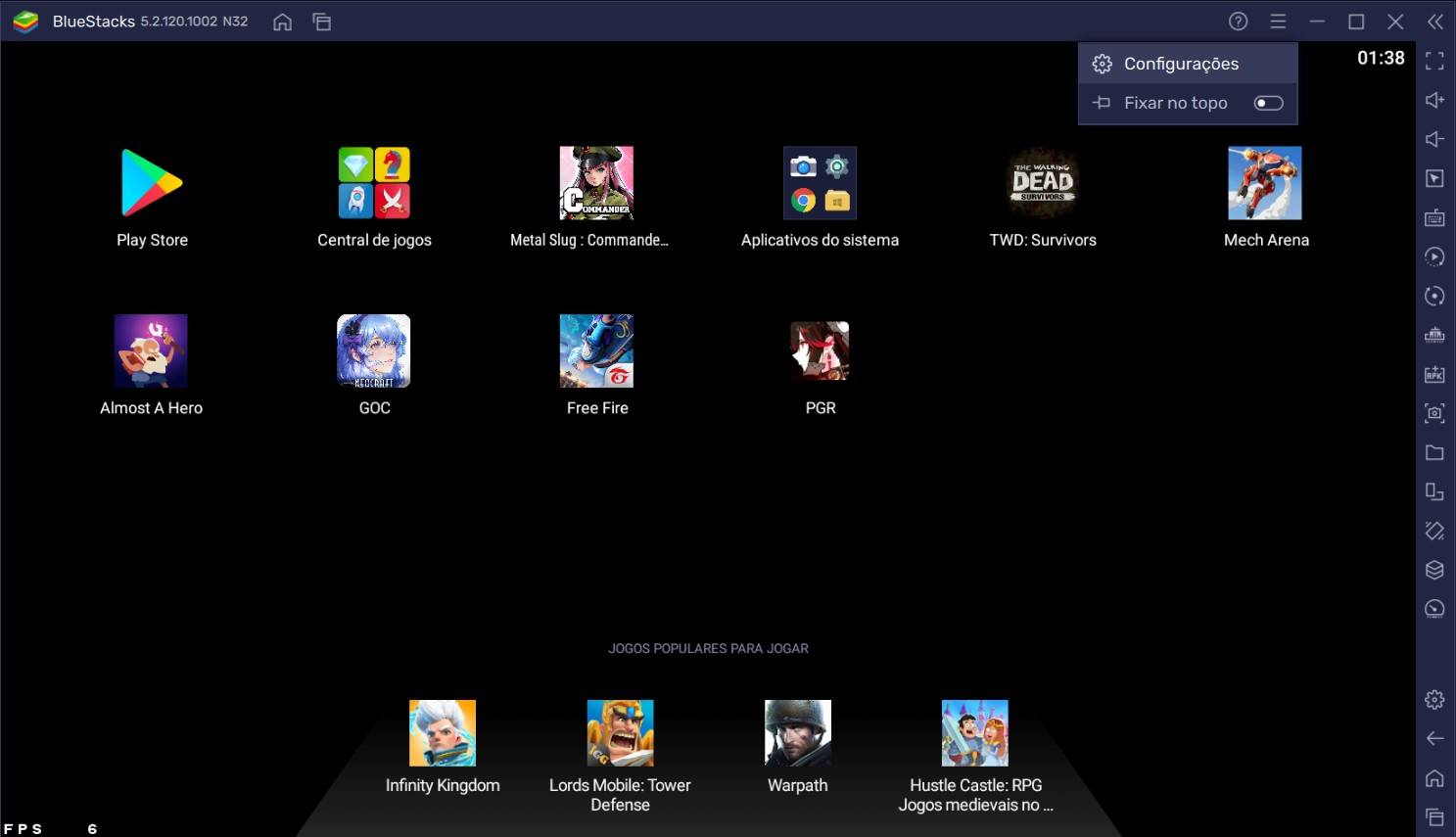Viewport: 1456px width, 837px height.
Task: Click the Android home icon in sidebar
Action: coord(1434,777)
